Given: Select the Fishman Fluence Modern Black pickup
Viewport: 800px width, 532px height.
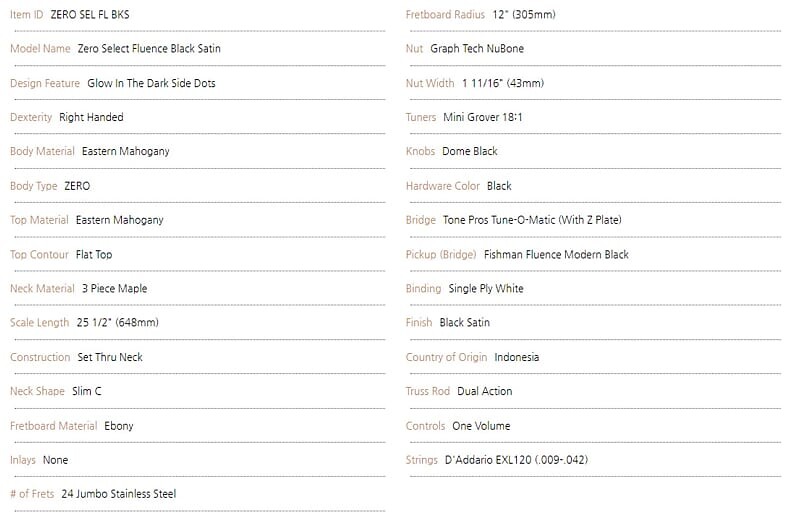Looking at the screenshot, I should pos(556,254).
